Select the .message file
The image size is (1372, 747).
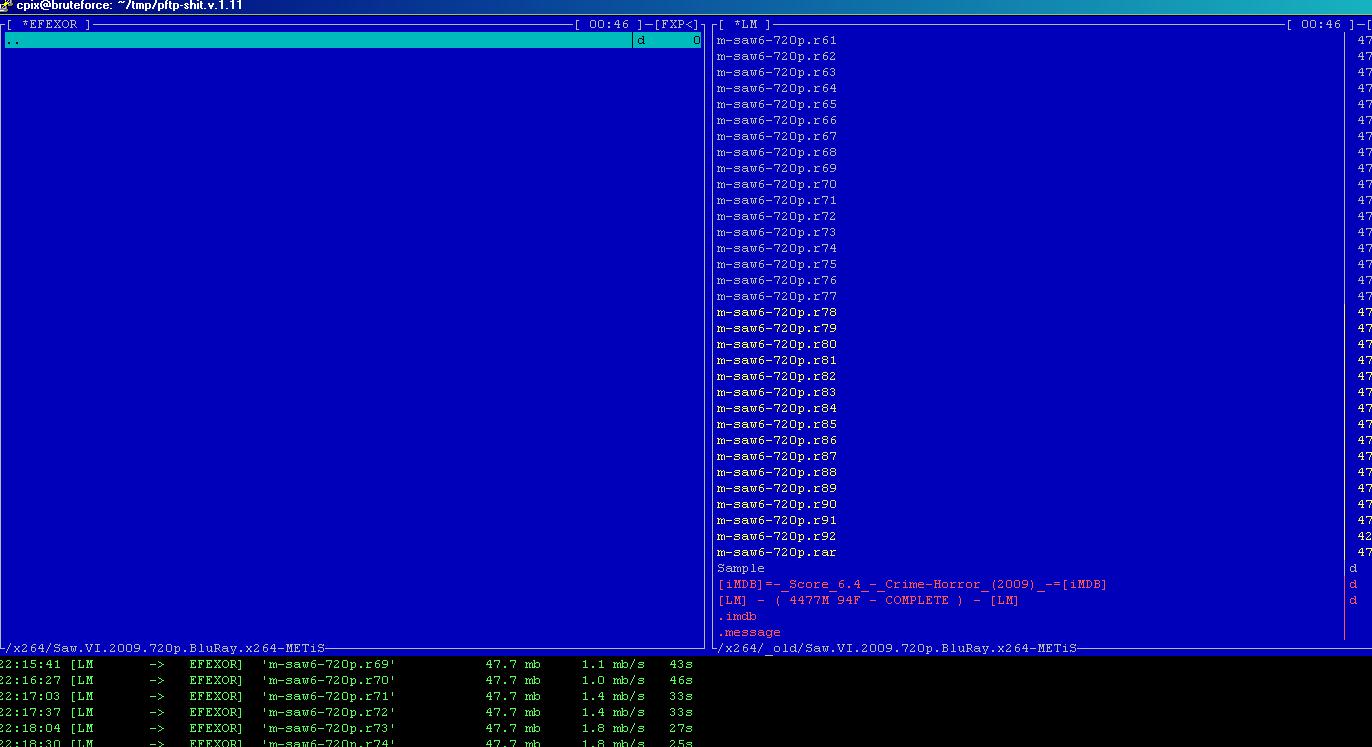[748, 633]
